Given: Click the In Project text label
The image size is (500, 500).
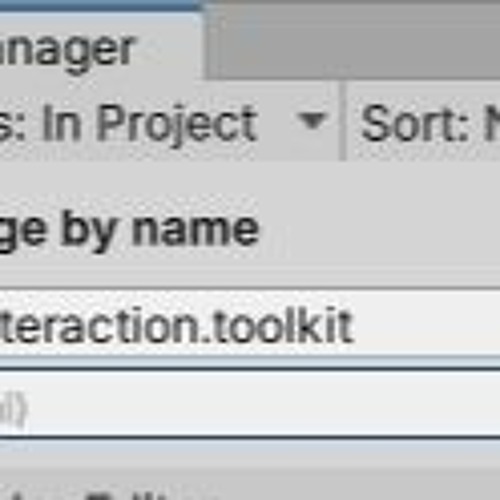Looking at the screenshot, I should [x=149, y=123].
